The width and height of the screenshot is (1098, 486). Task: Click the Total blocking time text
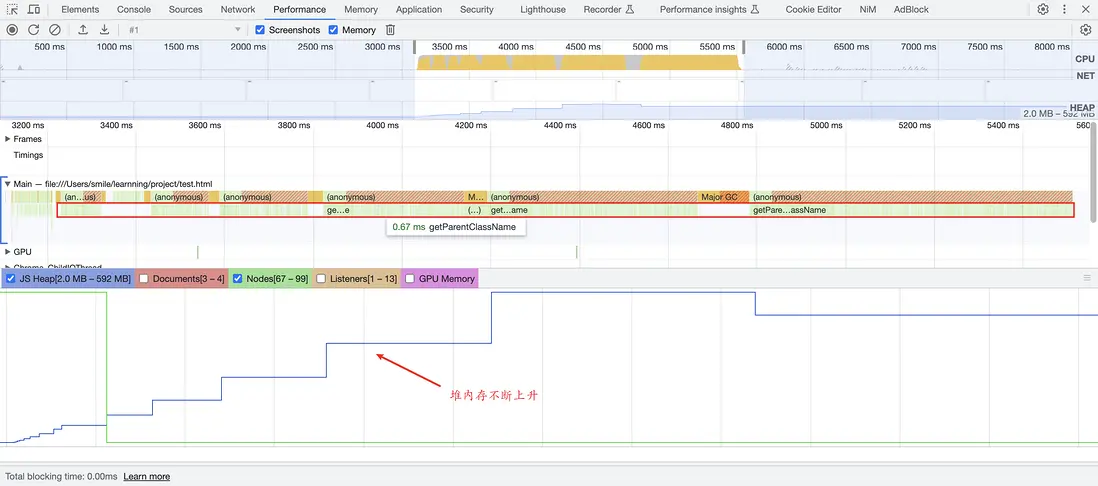61,476
